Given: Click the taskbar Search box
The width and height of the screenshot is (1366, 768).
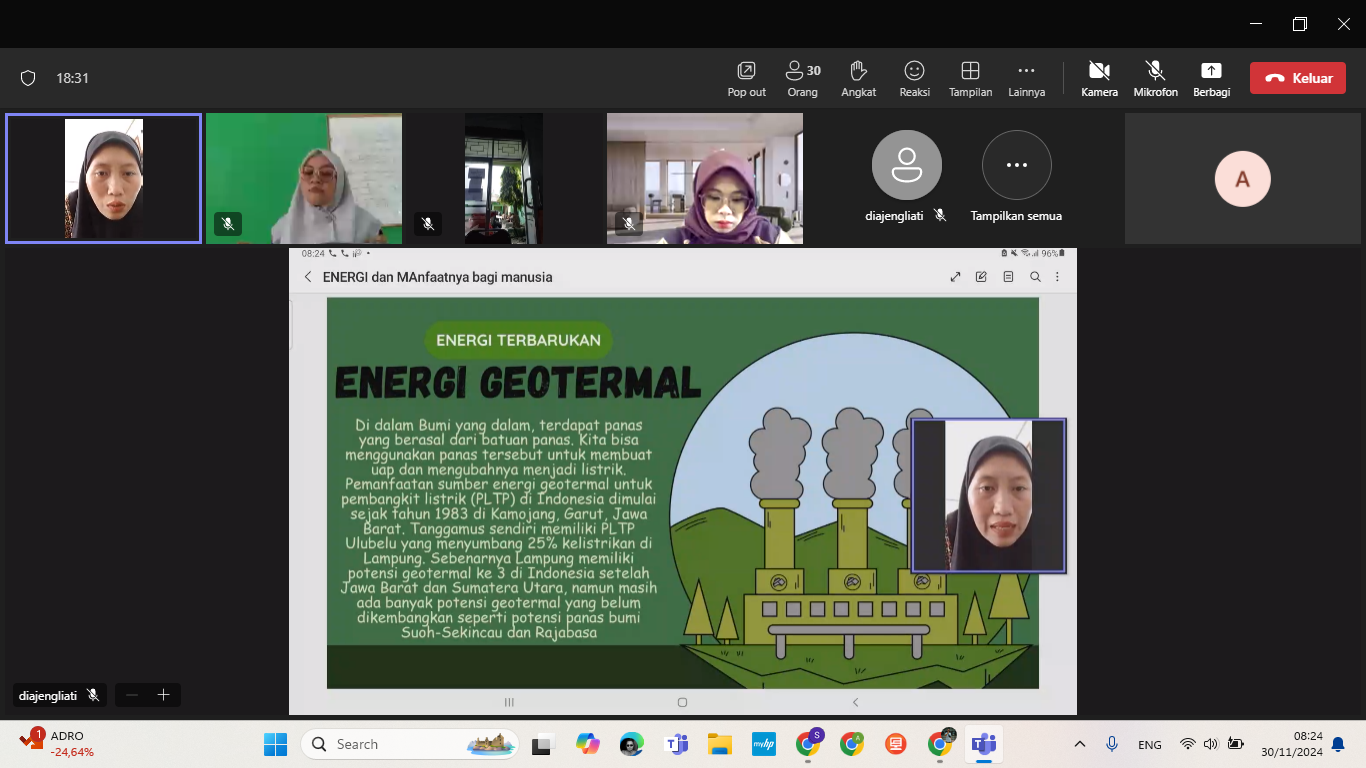Looking at the screenshot, I should [x=410, y=744].
